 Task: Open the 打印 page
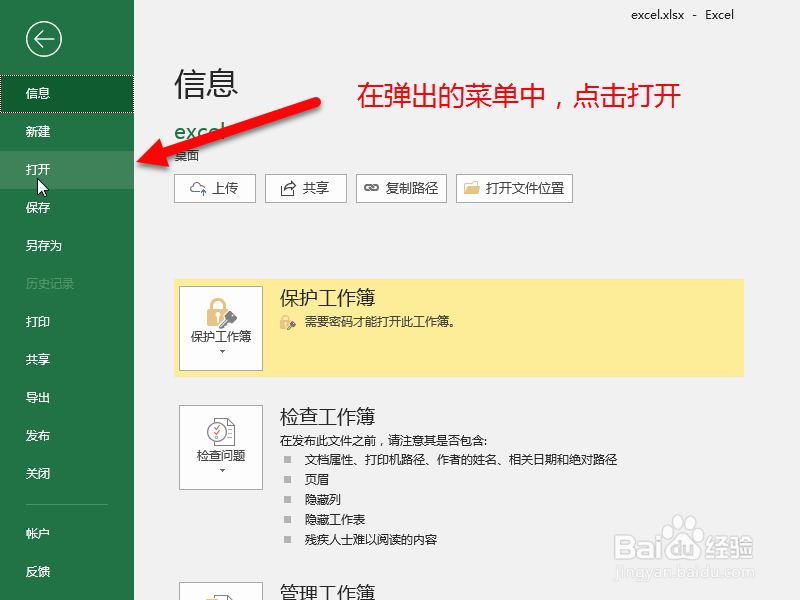pos(67,321)
